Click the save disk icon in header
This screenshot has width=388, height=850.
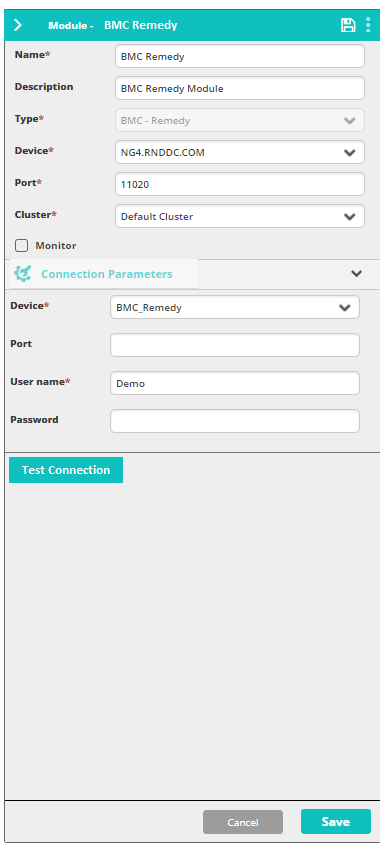coord(348,25)
